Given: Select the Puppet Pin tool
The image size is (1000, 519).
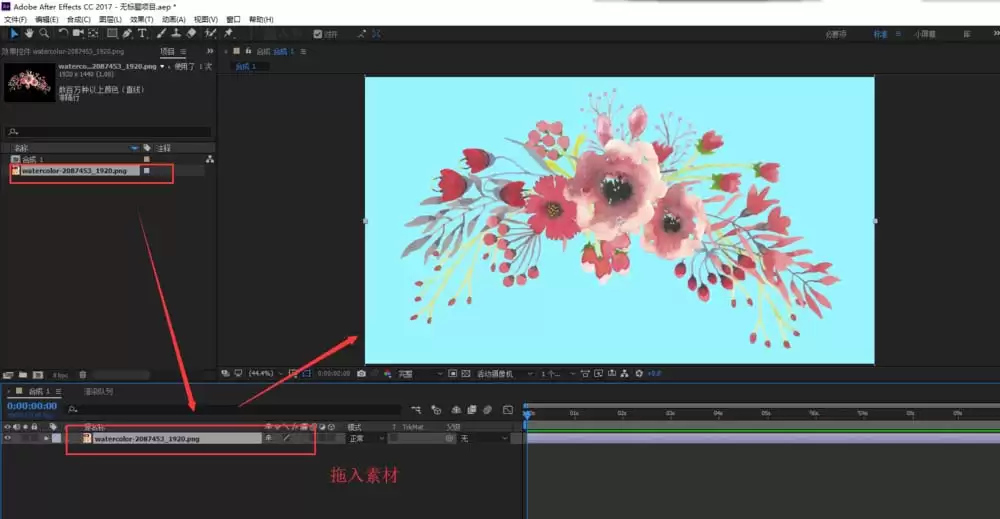Looking at the screenshot, I should point(228,33).
